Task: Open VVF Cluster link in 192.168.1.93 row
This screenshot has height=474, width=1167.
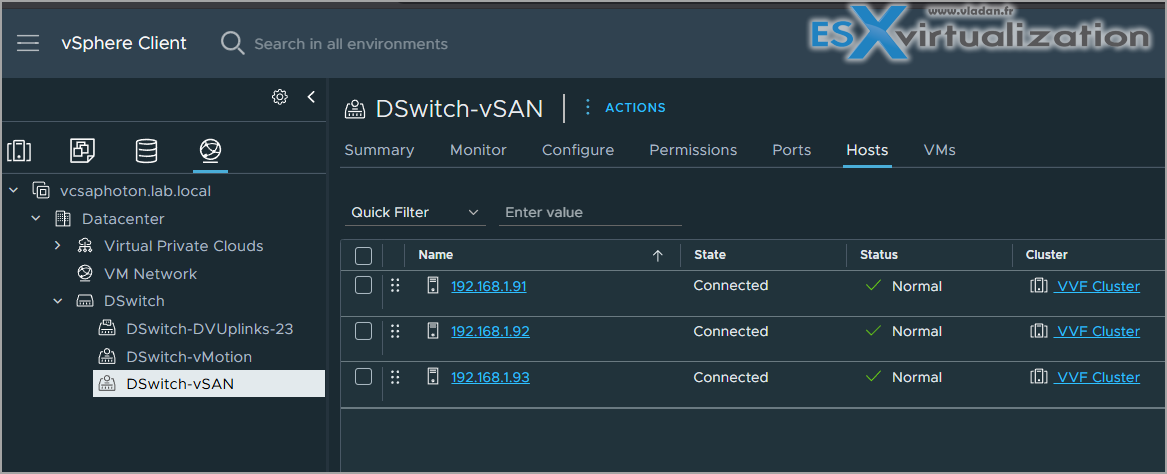Action: click(1097, 378)
